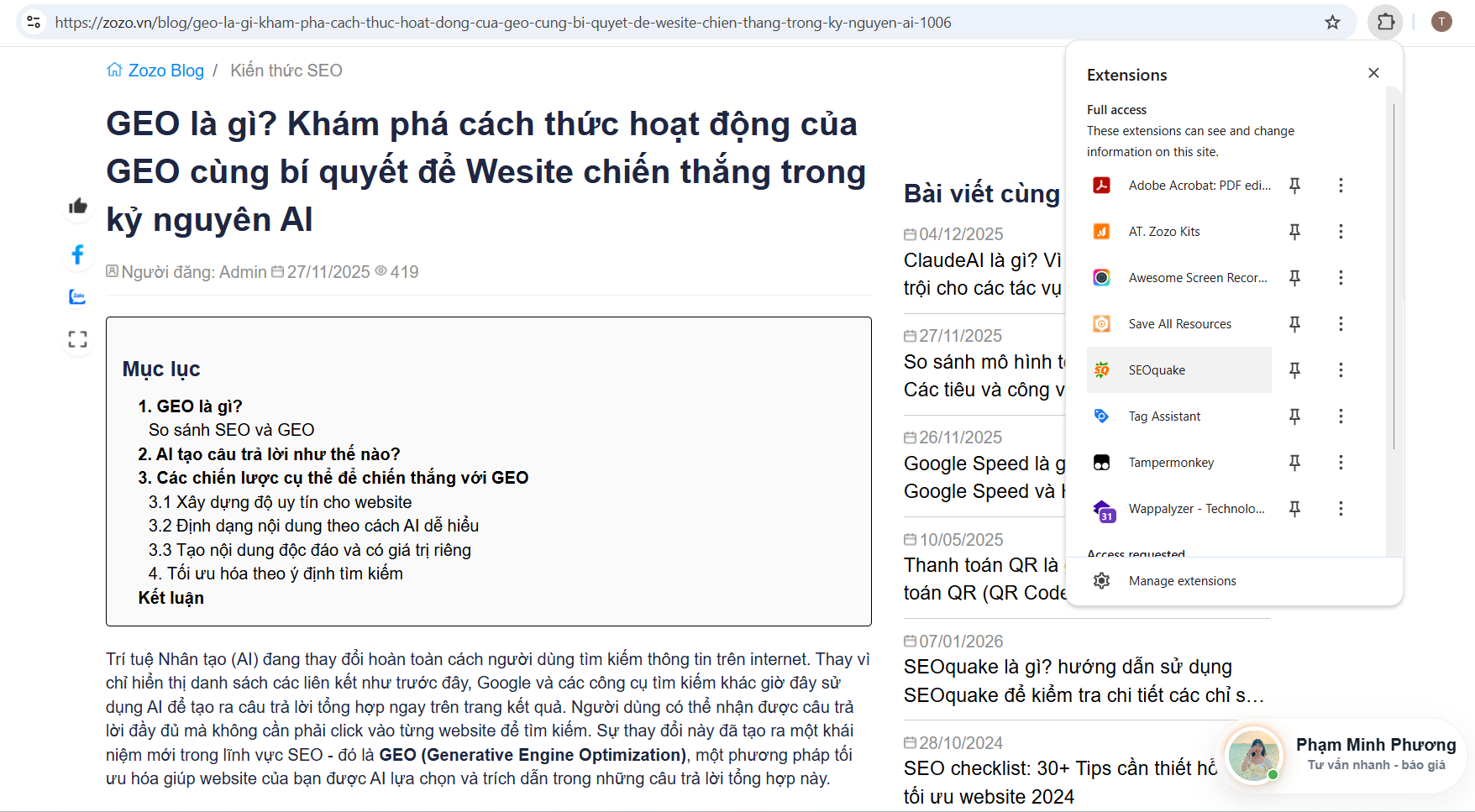
Task: Pin the SEOquake extension to toolbar
Action: click(1294, 370)
